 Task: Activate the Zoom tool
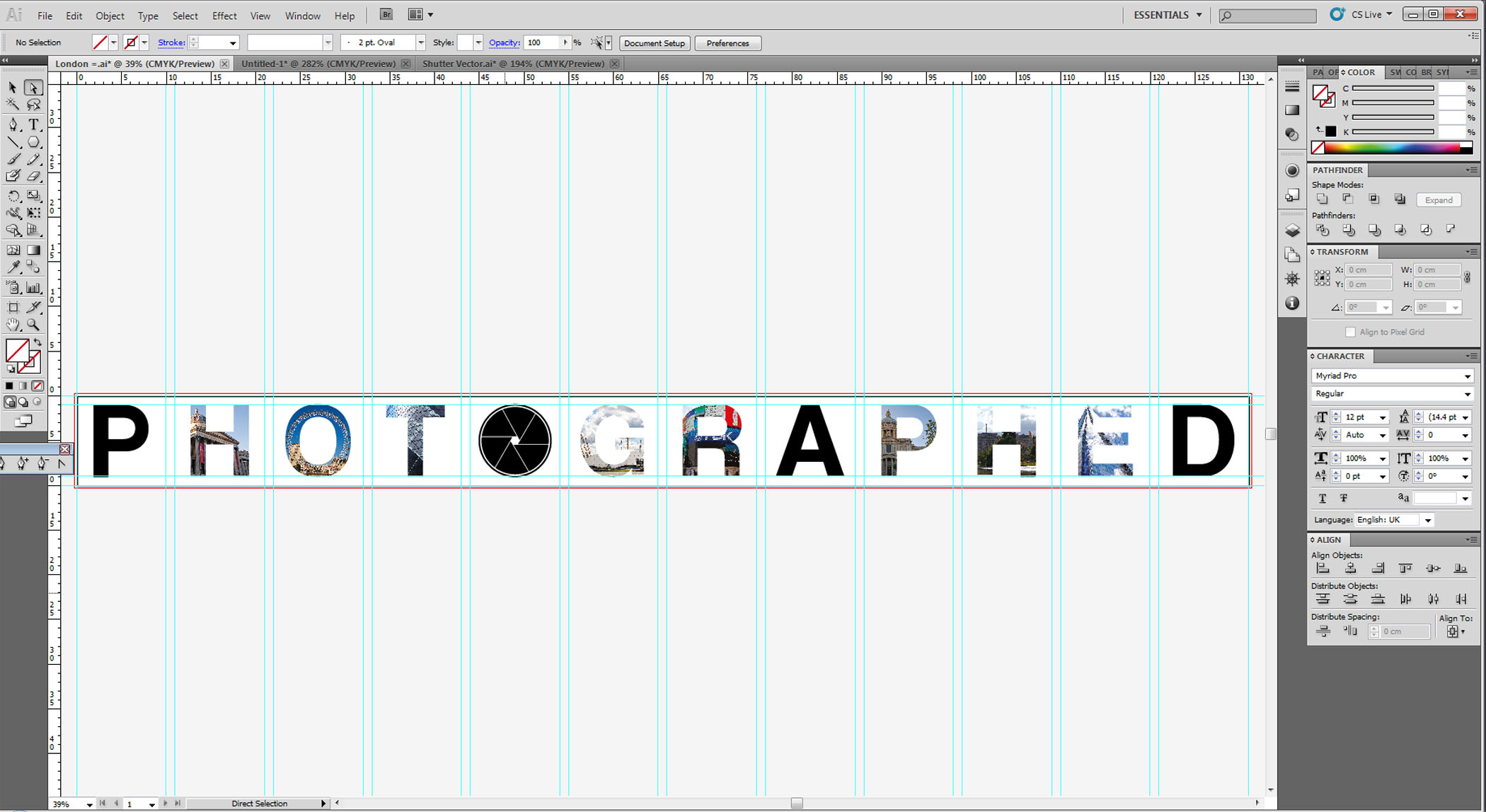[x=33, y=325]
